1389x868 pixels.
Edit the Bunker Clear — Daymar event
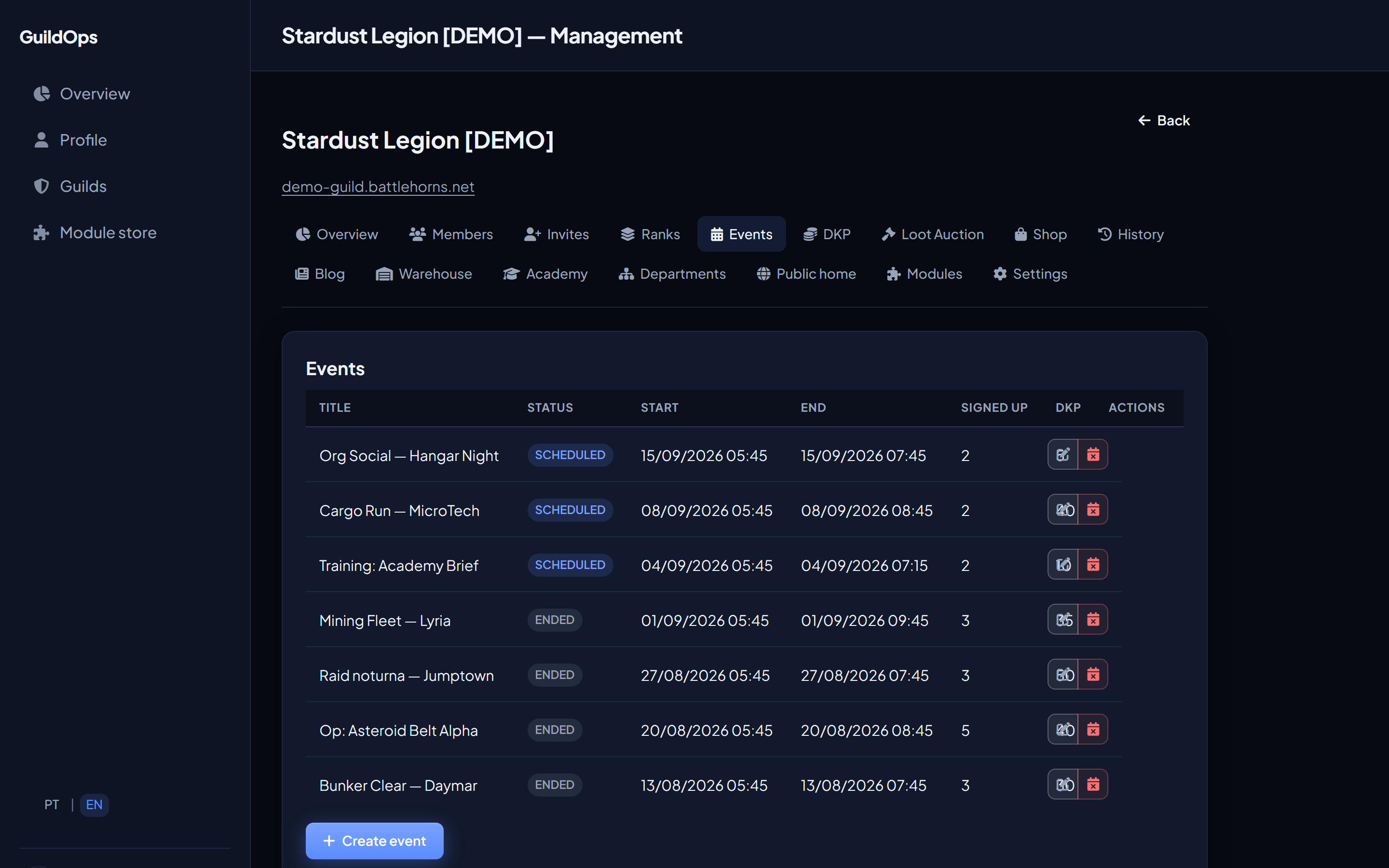click(x=1063, y=785)
